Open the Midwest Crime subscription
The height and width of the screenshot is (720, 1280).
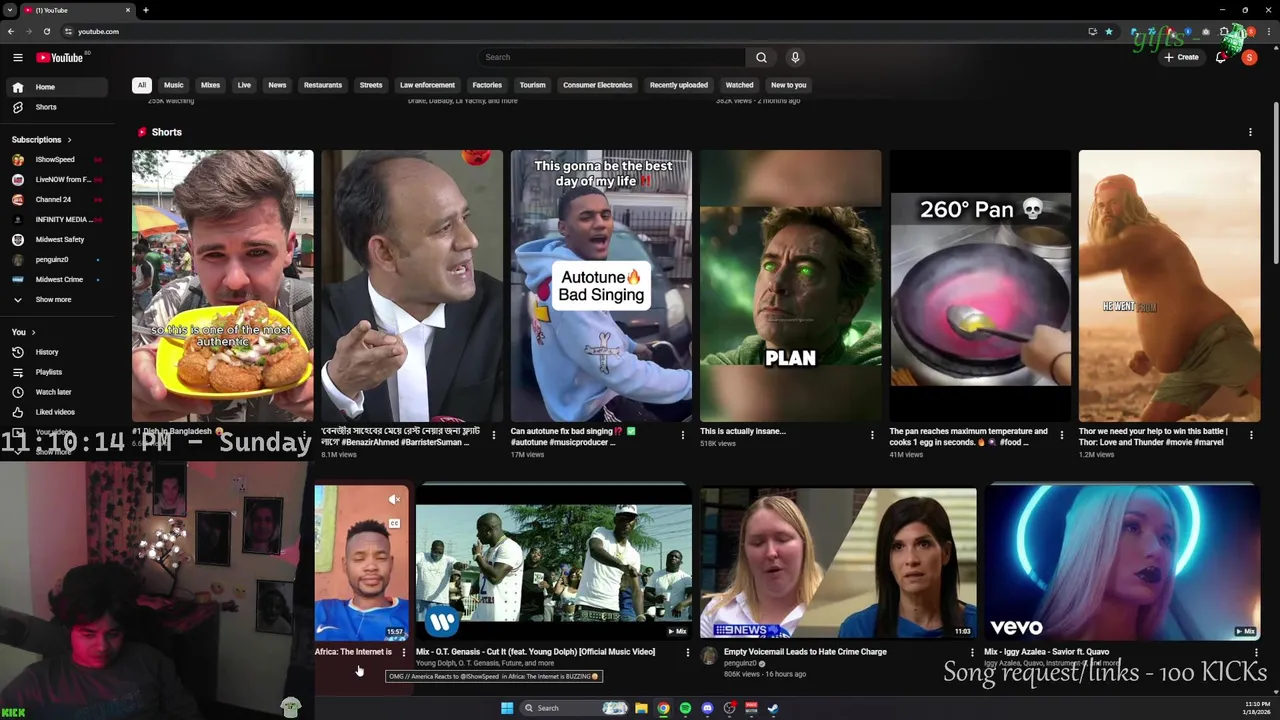pos(56,279)
